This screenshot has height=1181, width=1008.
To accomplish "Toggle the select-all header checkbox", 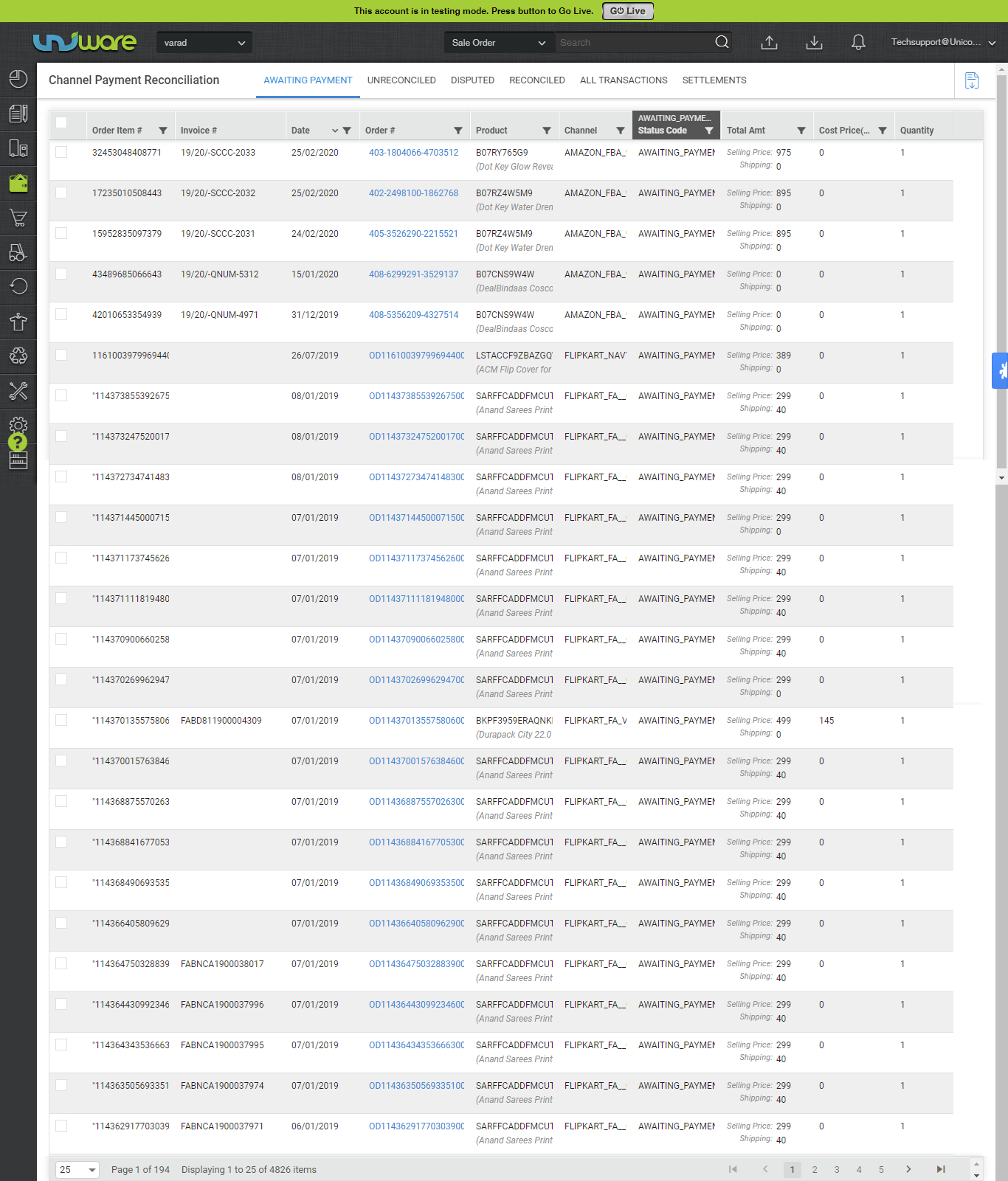I will tap(61, 123).
